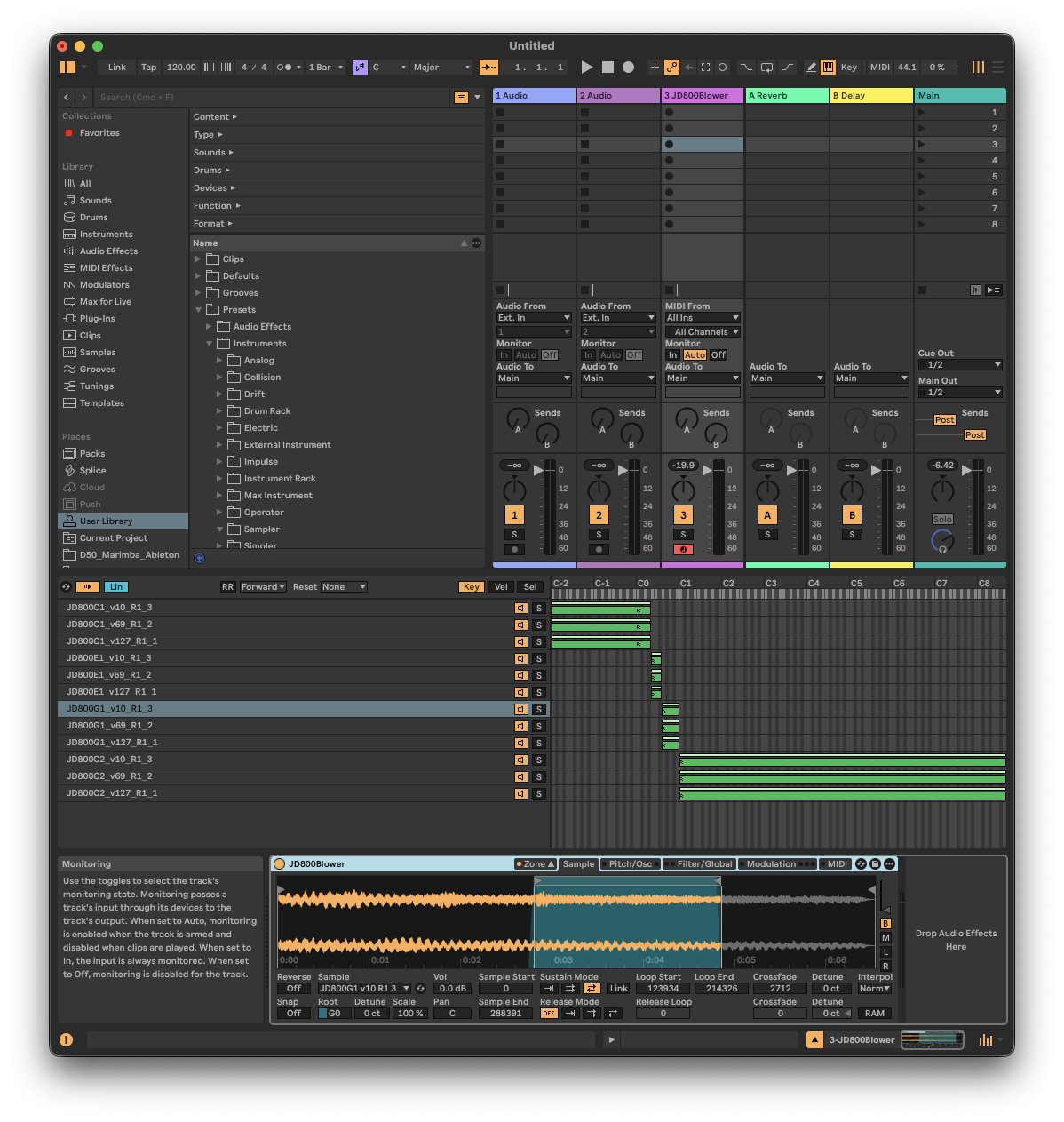Activate the JD800Blower device on/off button
The width and height of the screenshot is (1064, 1122).
[279, 863]
